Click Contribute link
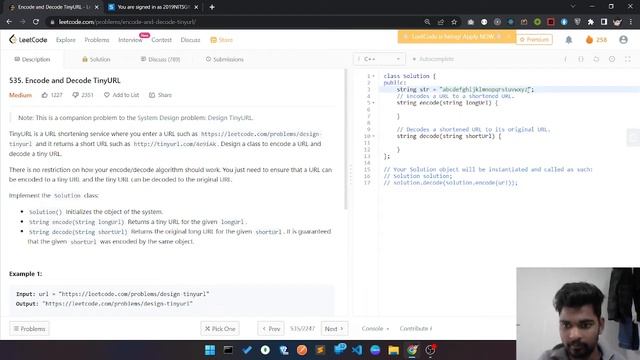 point(416,329)
